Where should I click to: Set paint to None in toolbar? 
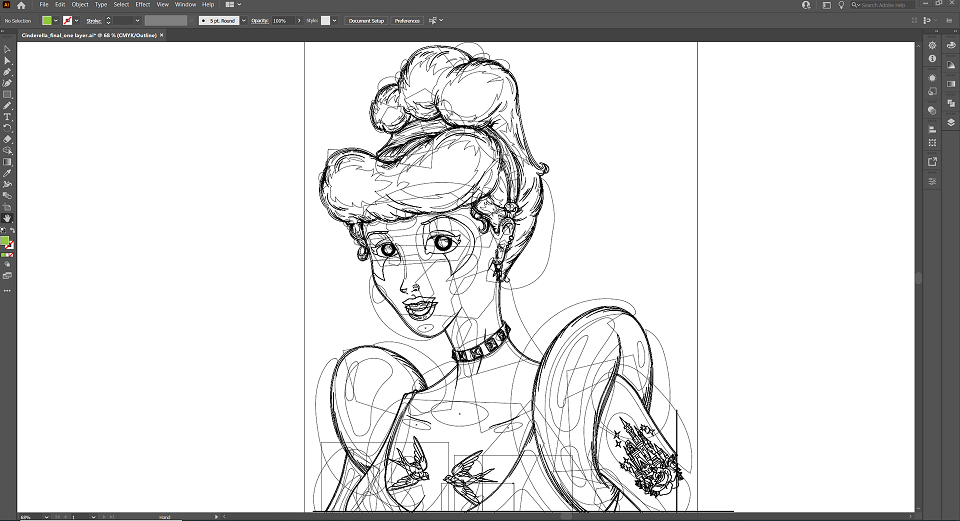point(10,255)
